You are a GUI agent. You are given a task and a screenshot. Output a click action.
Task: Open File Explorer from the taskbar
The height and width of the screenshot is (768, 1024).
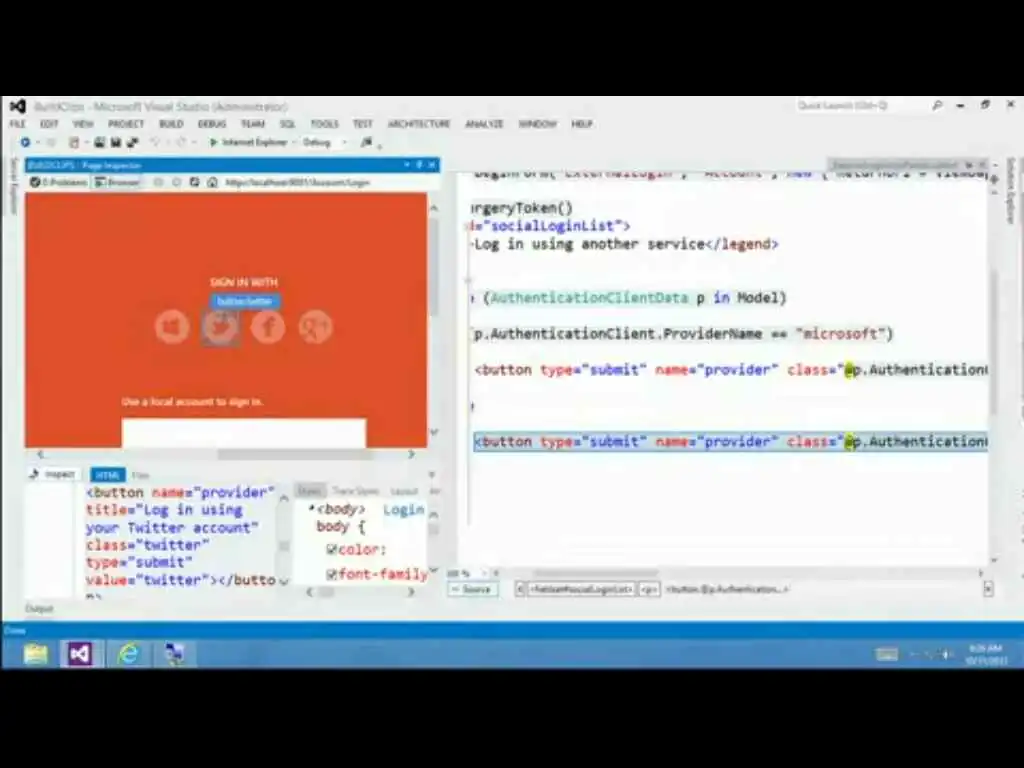36,654
